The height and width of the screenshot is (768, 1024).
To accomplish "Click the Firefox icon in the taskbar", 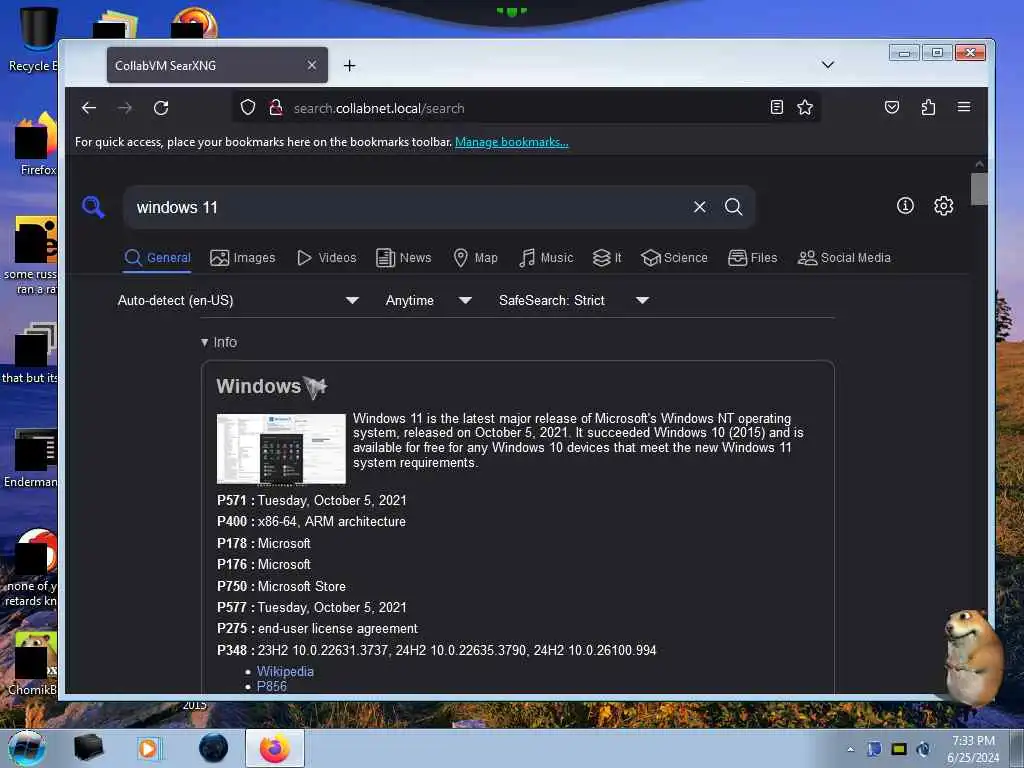I will point(275,748).
